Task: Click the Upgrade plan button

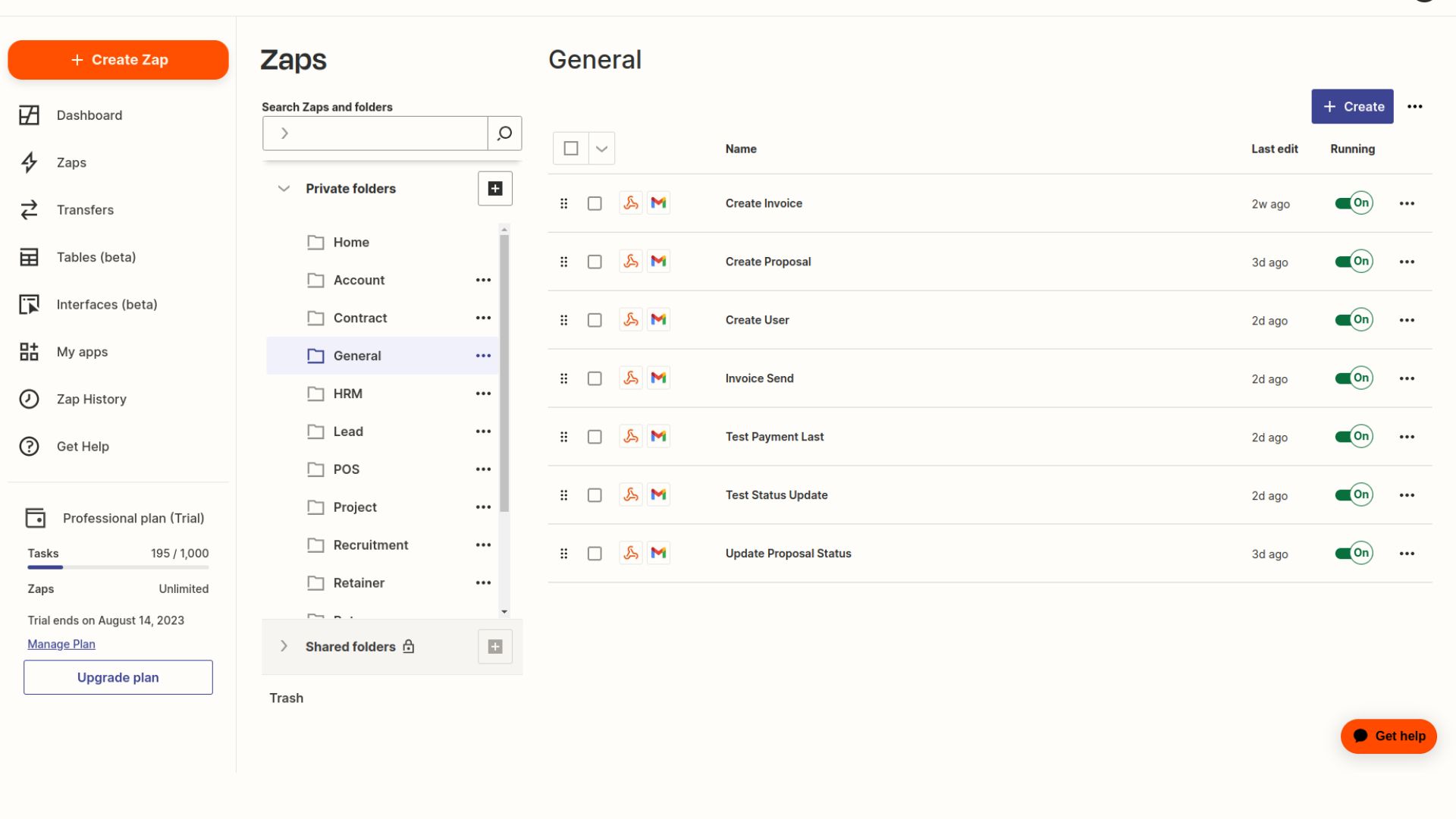Action: click(118, 677)
